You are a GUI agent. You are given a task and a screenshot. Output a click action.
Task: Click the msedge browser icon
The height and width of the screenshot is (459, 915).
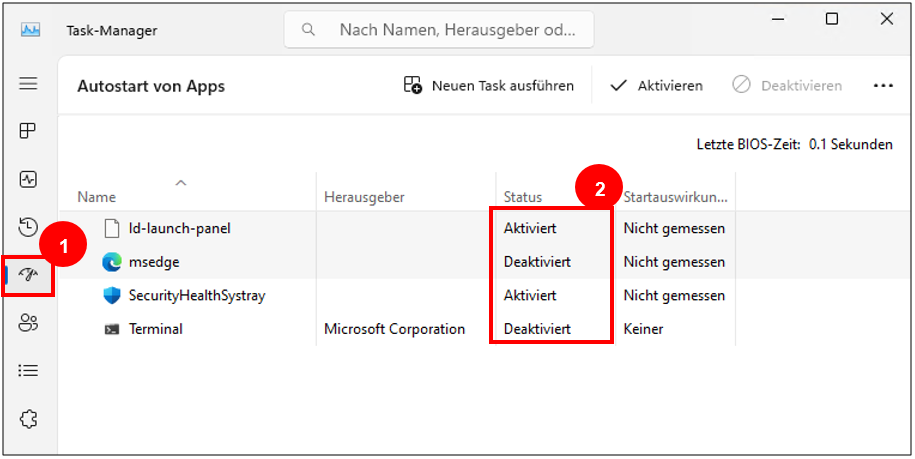111,262
